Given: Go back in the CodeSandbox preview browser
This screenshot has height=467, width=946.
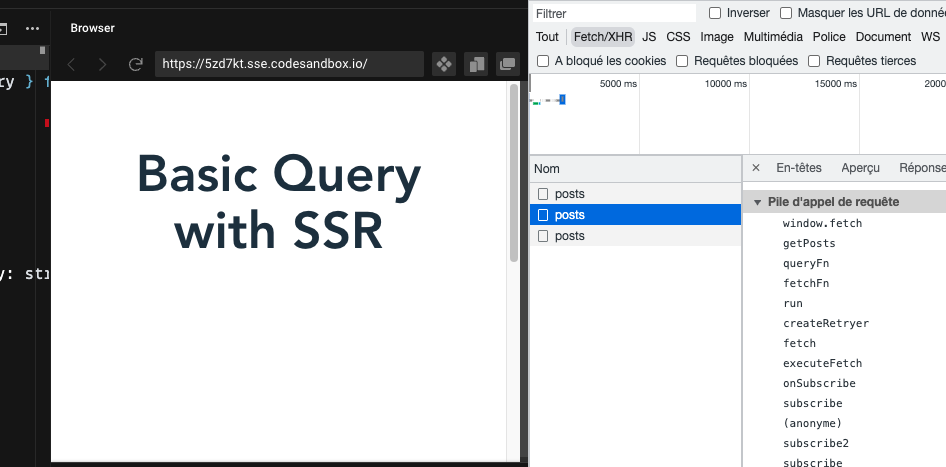Looking at the screenshot, I should click(x=71, y=64).
